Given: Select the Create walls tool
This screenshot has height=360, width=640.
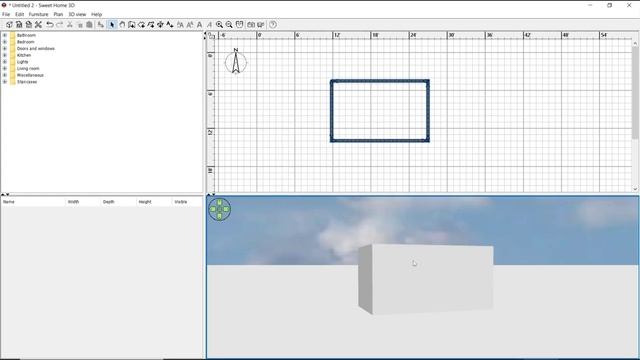Looking at the screenshot, I should [x=131, y=24].
